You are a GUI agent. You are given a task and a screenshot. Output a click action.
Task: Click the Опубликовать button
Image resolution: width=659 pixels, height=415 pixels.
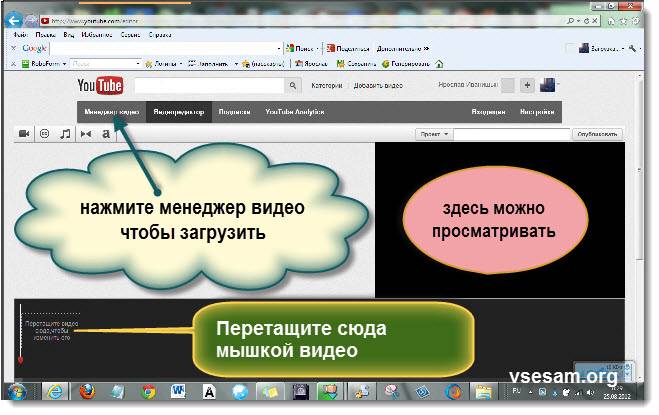click(x=597, y=133)
